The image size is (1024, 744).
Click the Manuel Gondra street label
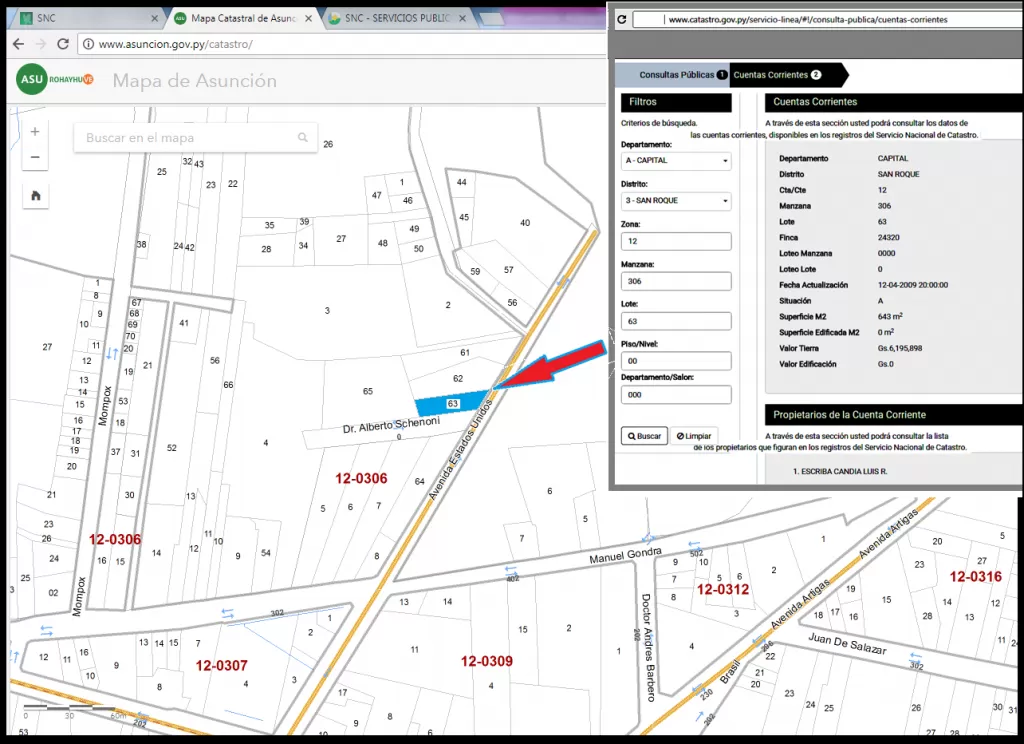click(x=625, y=555)
